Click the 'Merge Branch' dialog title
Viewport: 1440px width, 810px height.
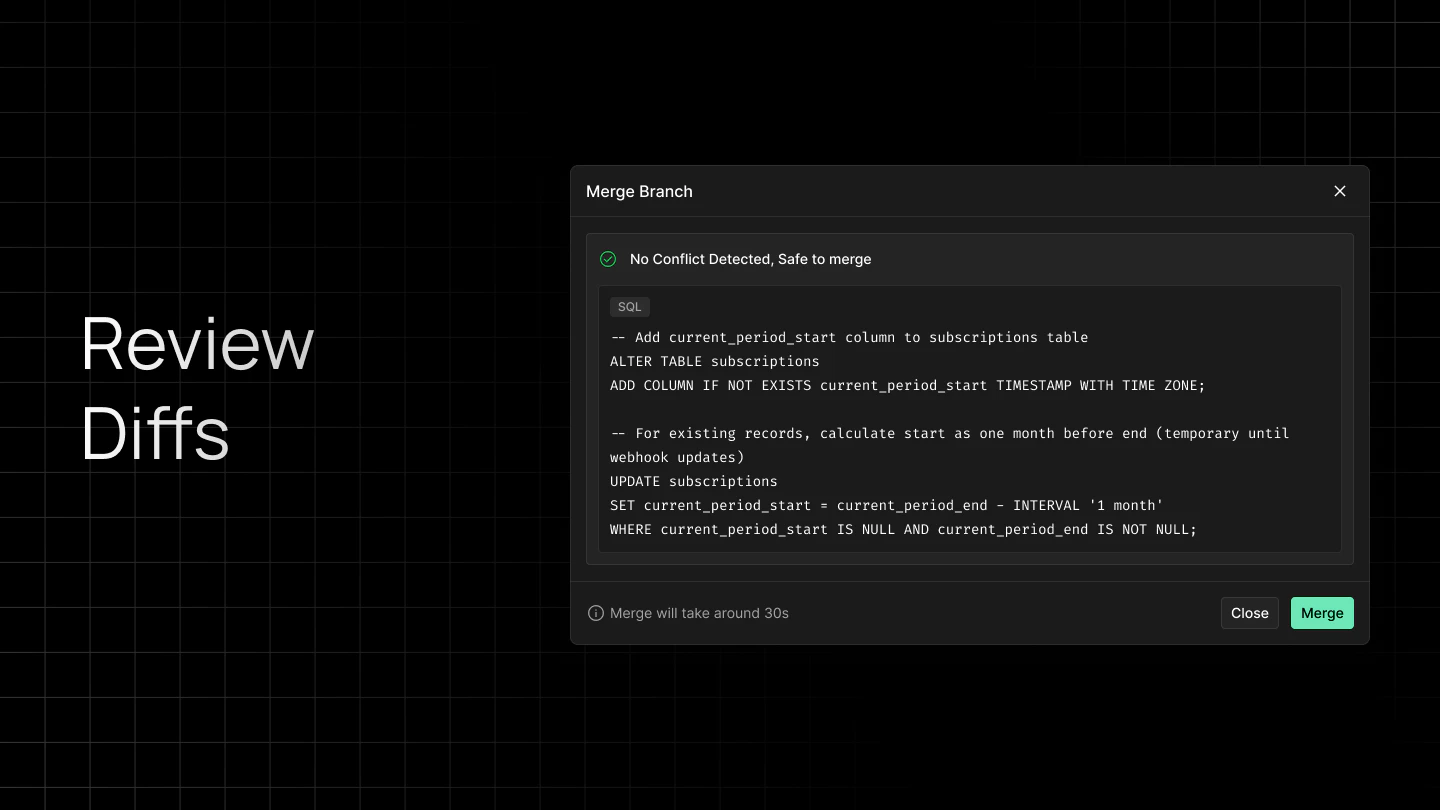click(639, 191)
